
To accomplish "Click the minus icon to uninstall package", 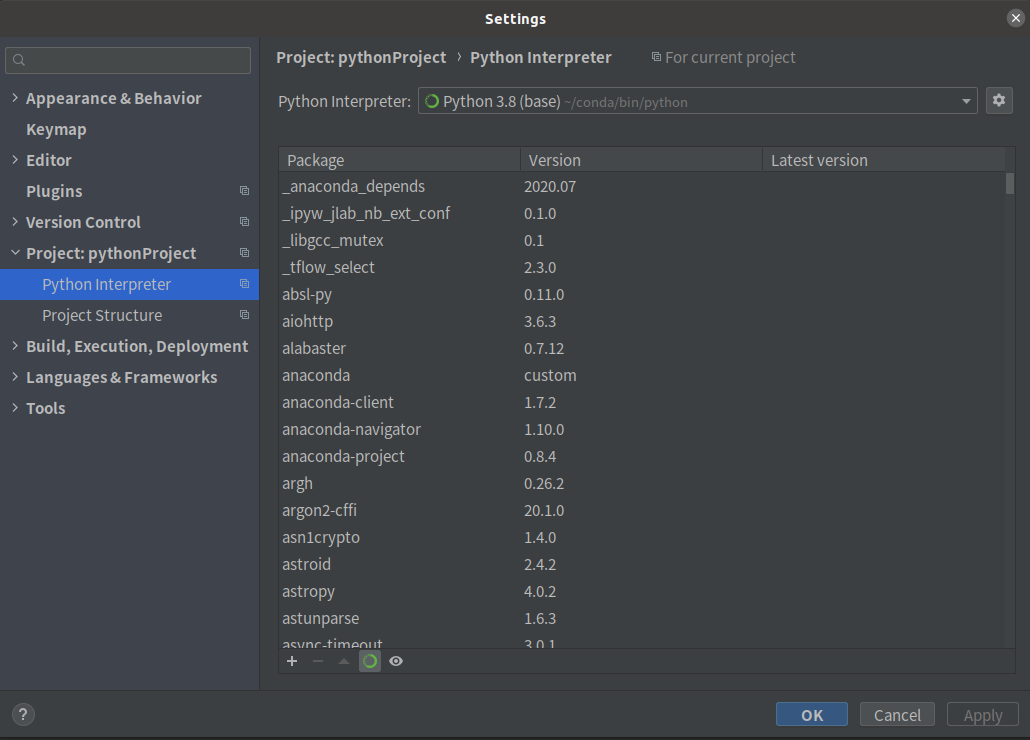I will click(318, 661).
